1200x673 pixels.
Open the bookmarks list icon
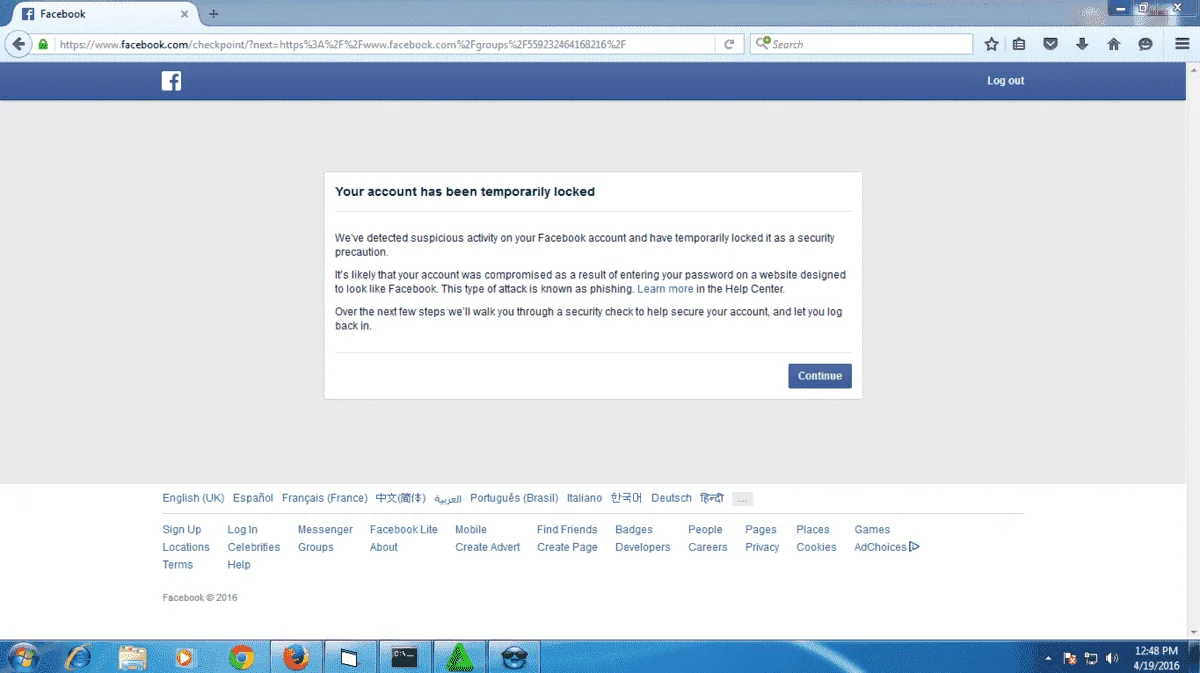pyautogui.click(x=1019, y=44)
